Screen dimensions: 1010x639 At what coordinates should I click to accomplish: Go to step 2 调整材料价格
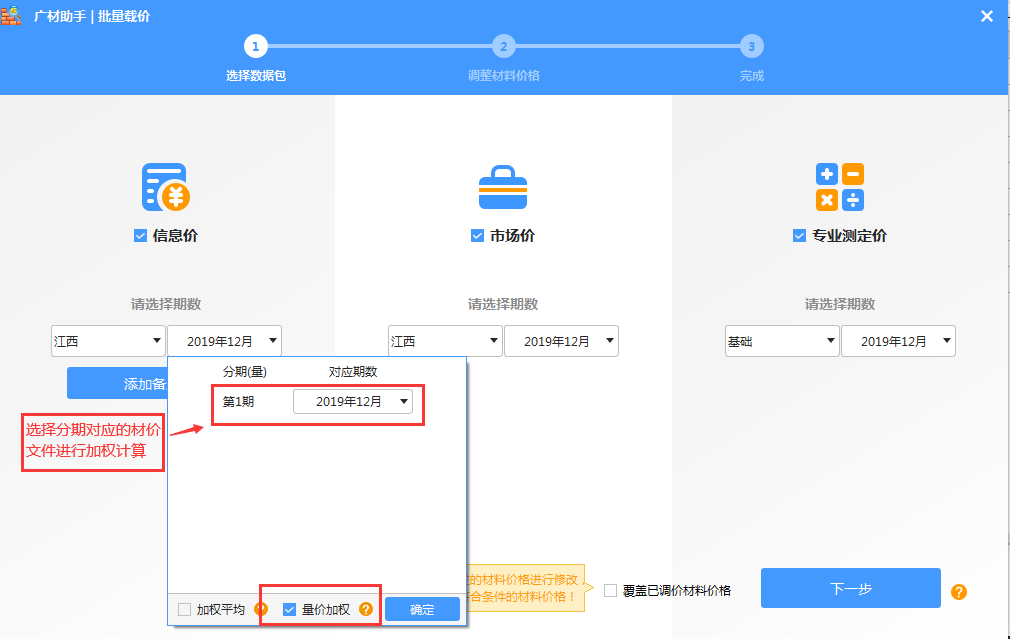tap(503, 46)
